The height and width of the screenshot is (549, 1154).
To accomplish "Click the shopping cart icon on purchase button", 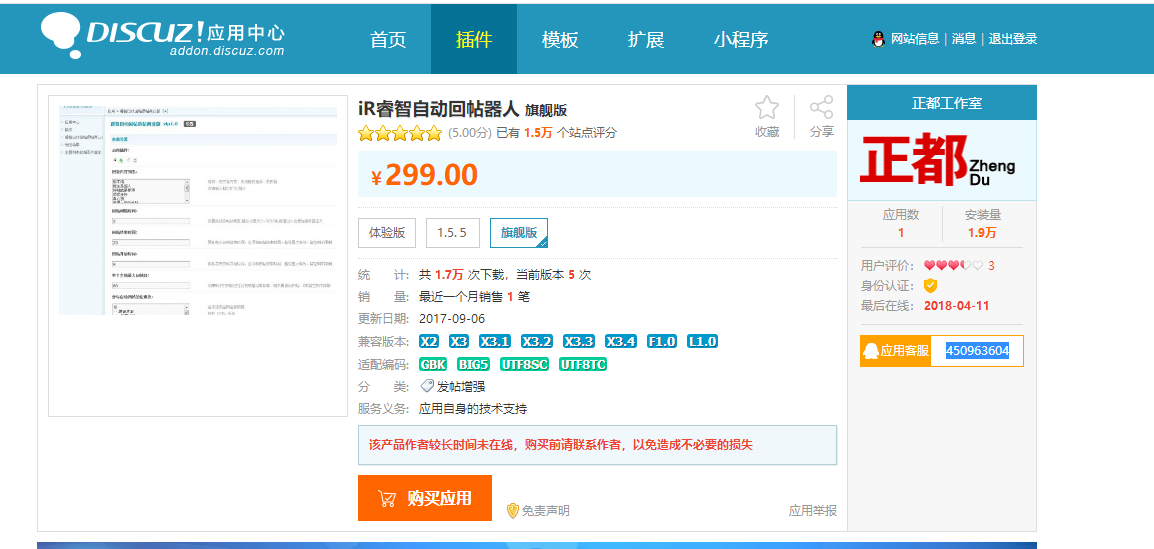I will (386, 499).
